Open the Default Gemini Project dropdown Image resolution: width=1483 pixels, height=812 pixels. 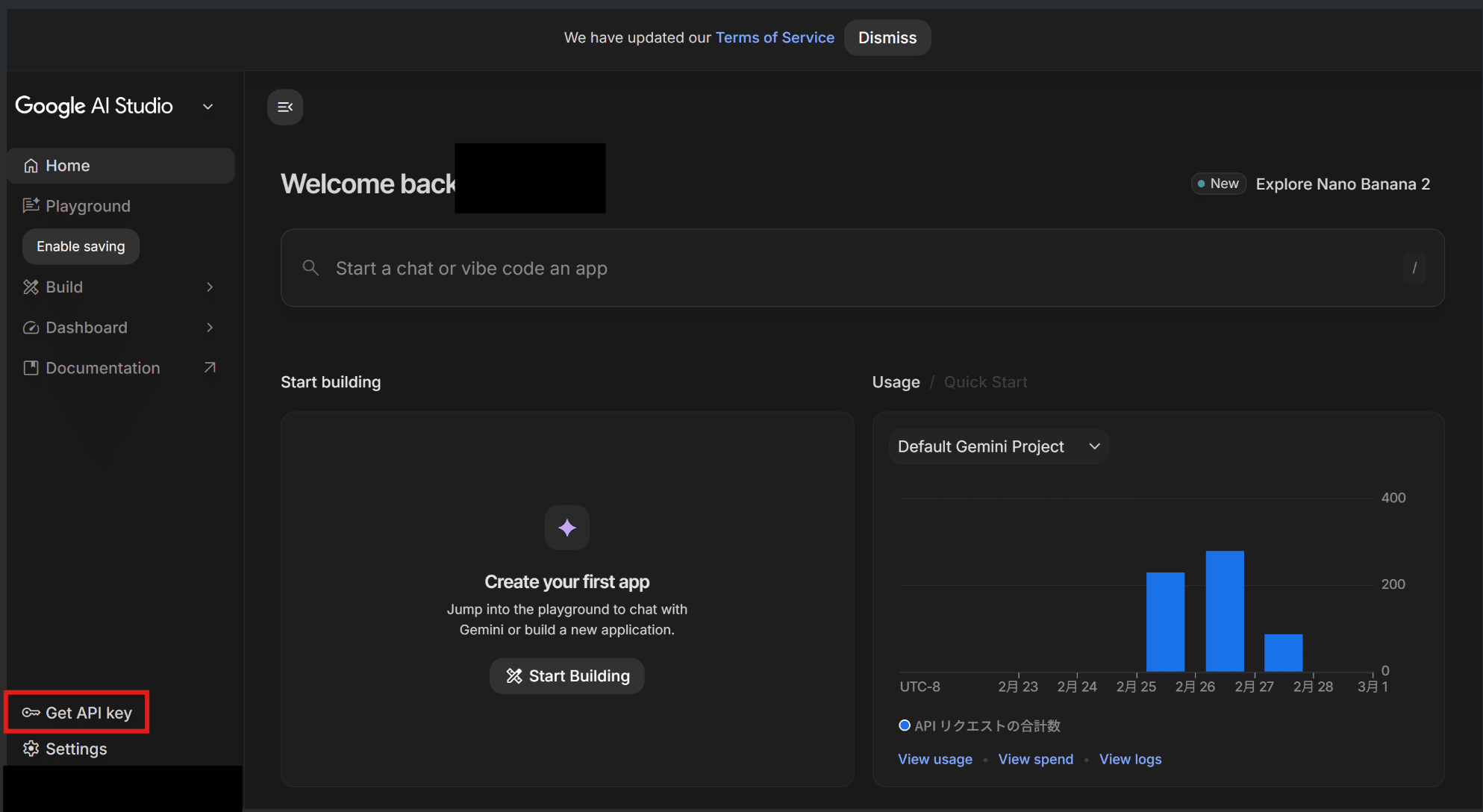(x=998, y=446)
